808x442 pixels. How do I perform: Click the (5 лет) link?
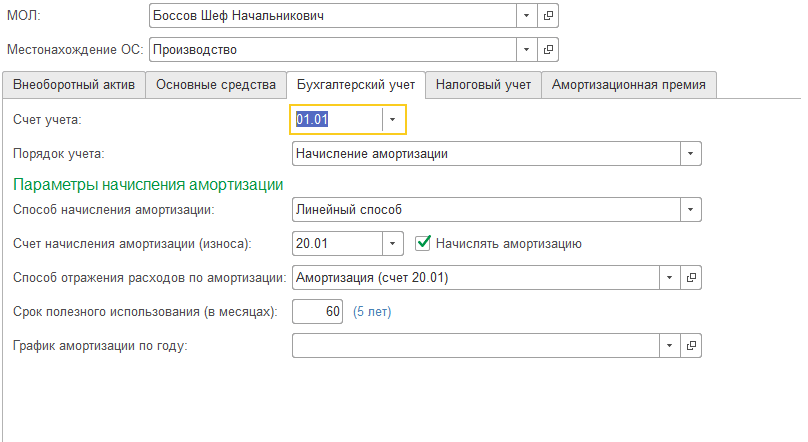371,311
